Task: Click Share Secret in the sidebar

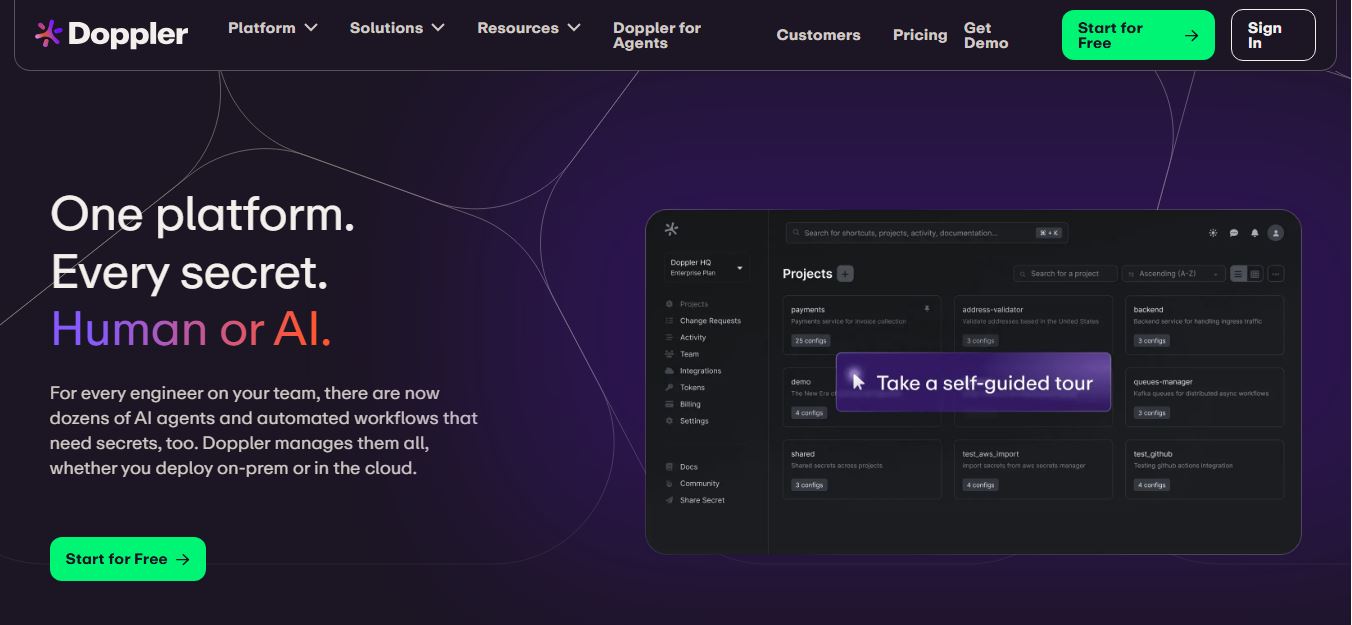Action: coord(695,500)
